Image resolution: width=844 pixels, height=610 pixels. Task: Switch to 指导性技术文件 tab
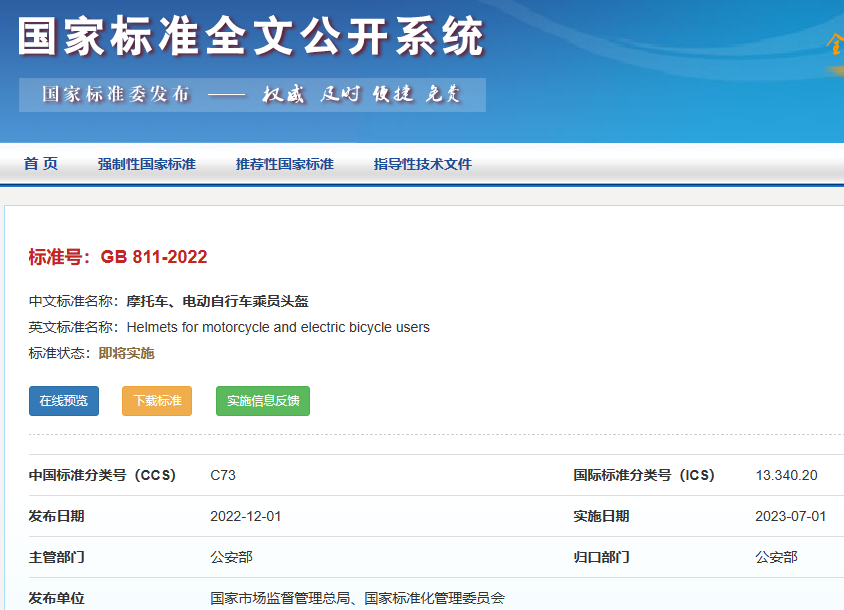pyautogui.click(x=422, y=164)
